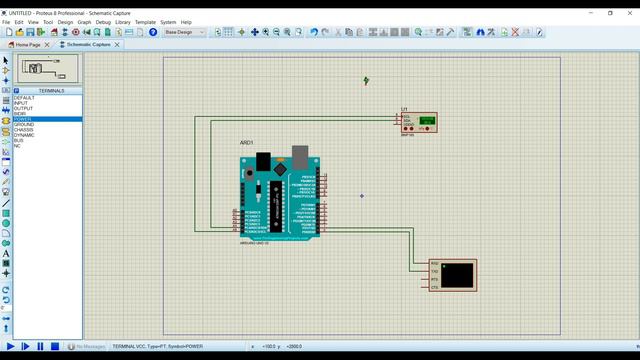Close the Home Page tab
This screenshot has width=640, height=360.
47,44
